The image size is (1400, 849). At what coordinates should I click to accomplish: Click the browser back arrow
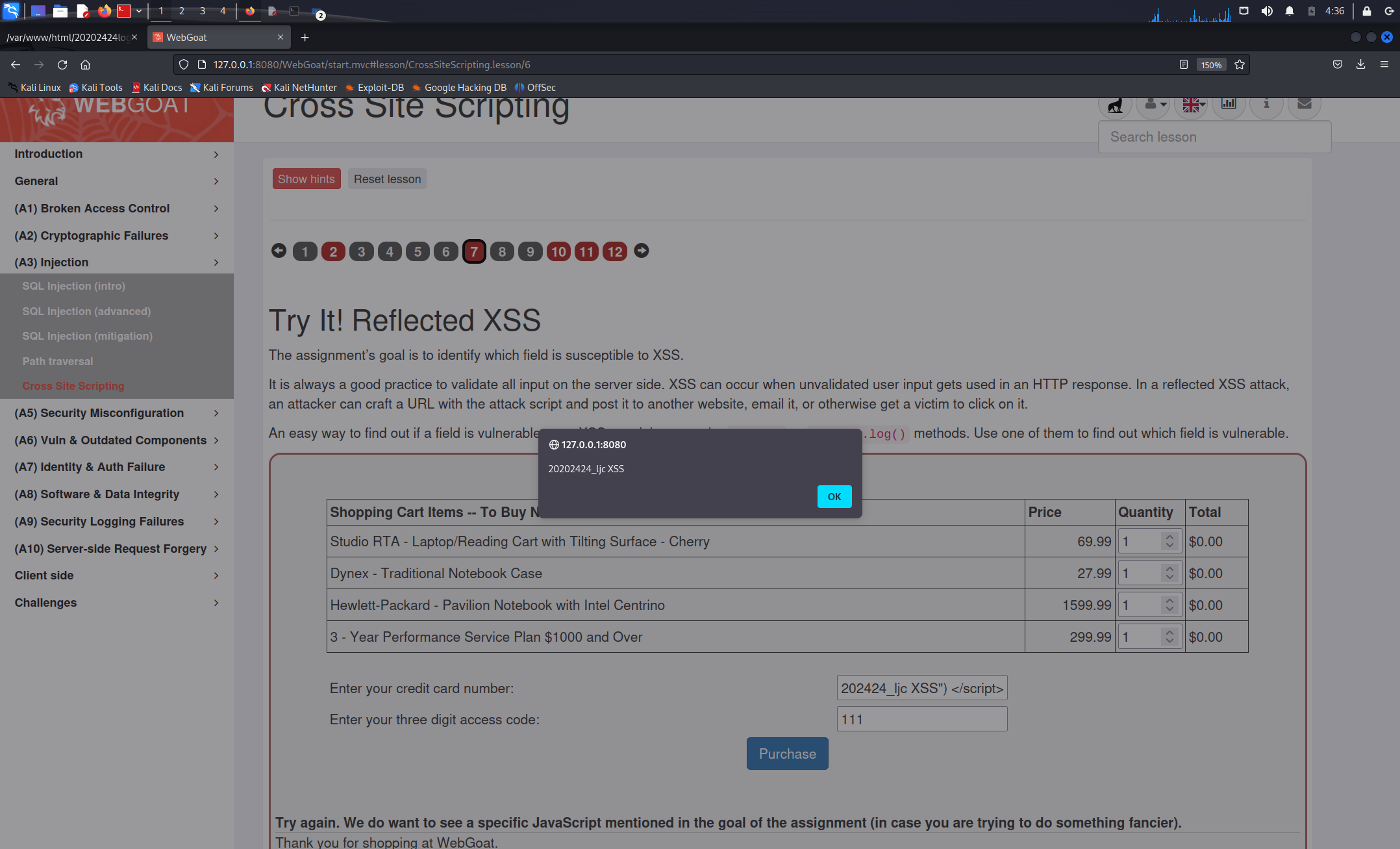pyautogui.click(x=16, y=64)
